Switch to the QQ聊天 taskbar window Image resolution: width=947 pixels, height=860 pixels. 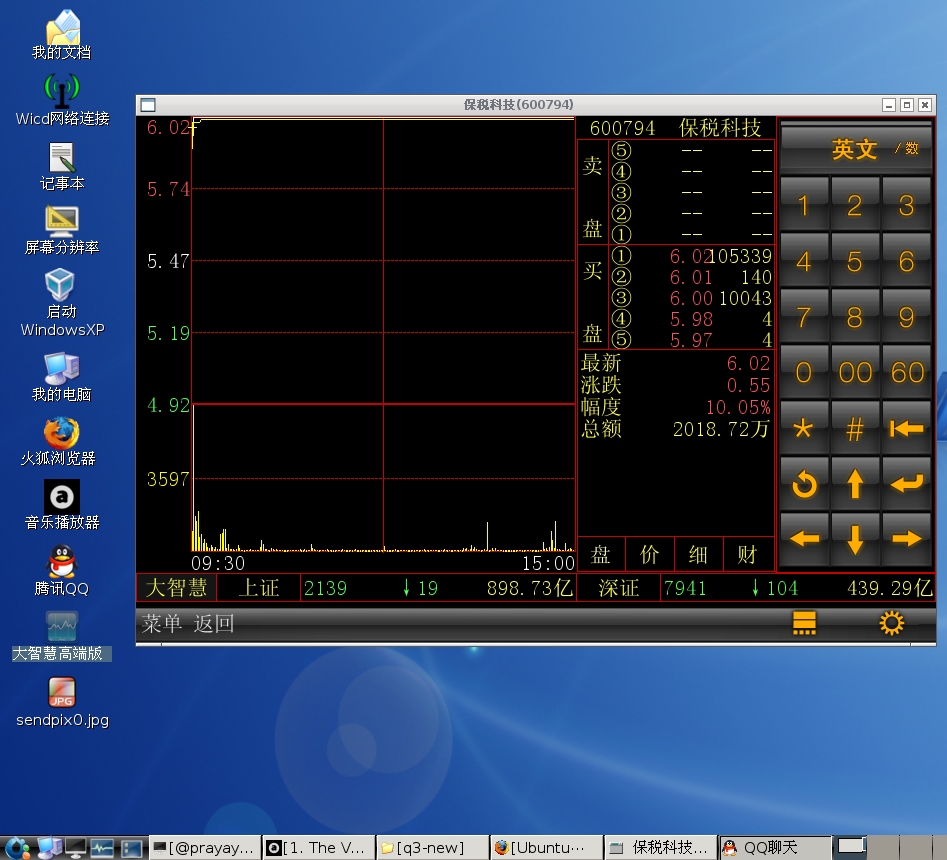[x=775, y=848]
